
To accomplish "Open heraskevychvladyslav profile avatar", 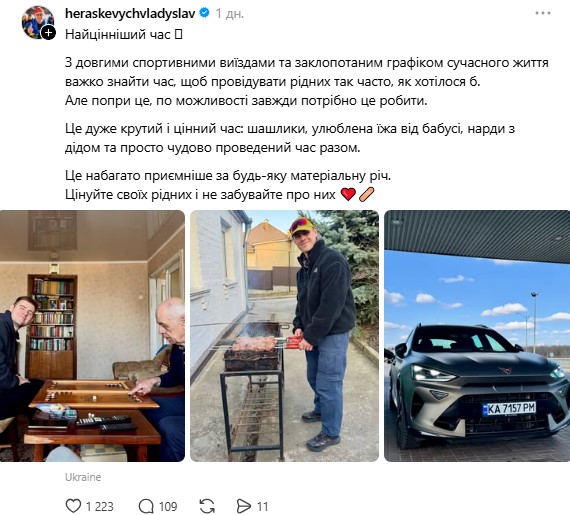I will coord(37,22).
